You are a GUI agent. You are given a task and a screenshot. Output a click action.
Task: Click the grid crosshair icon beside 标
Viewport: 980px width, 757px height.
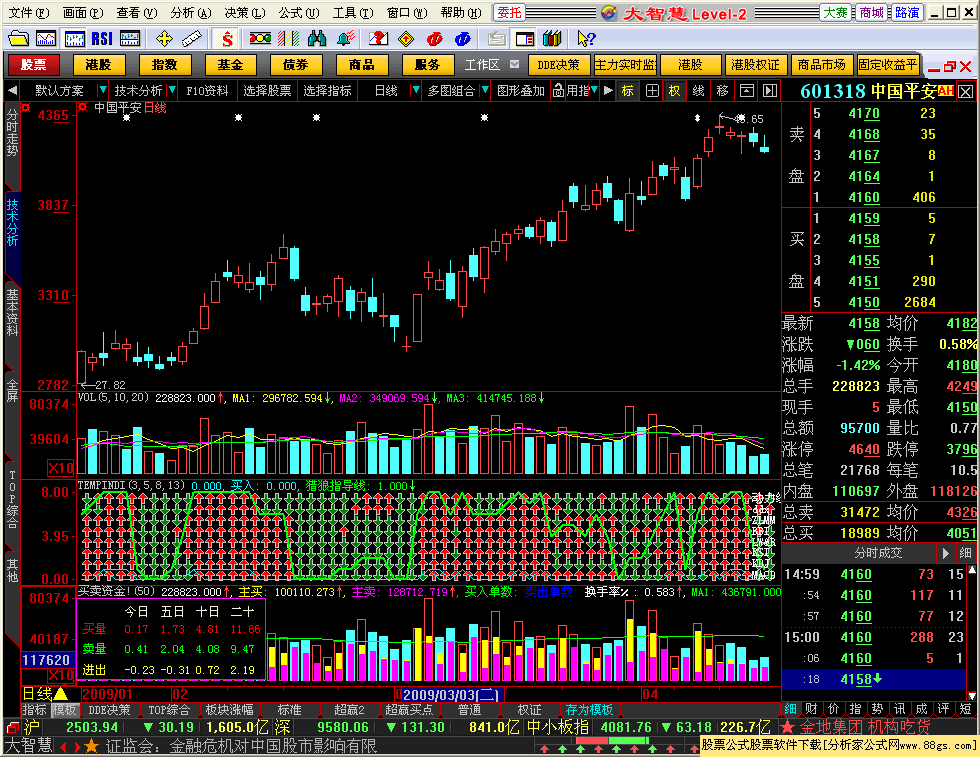point(652,91)
